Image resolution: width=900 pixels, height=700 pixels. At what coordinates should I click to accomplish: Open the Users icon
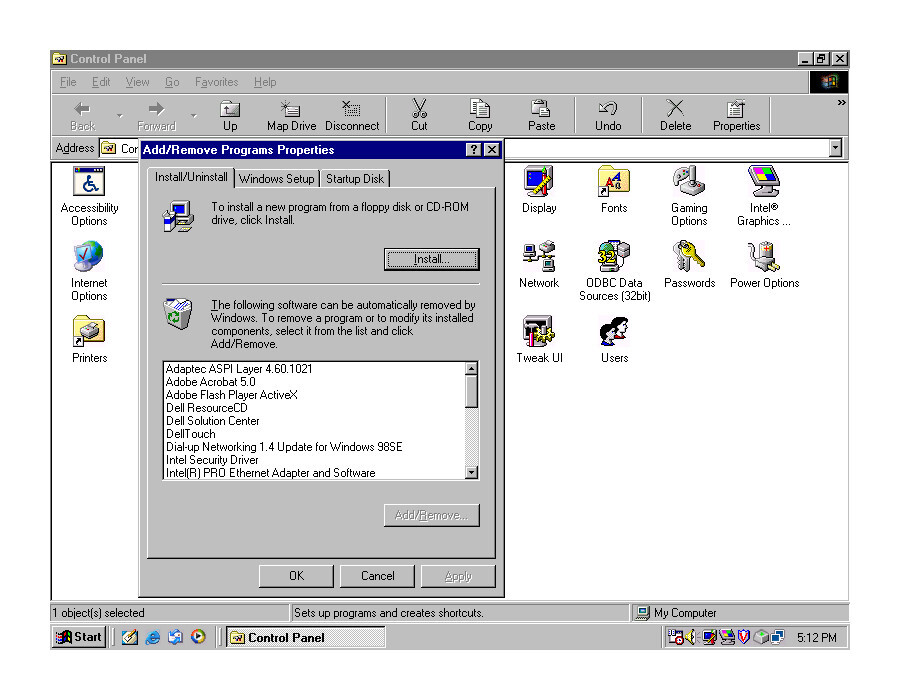[614, 339]
